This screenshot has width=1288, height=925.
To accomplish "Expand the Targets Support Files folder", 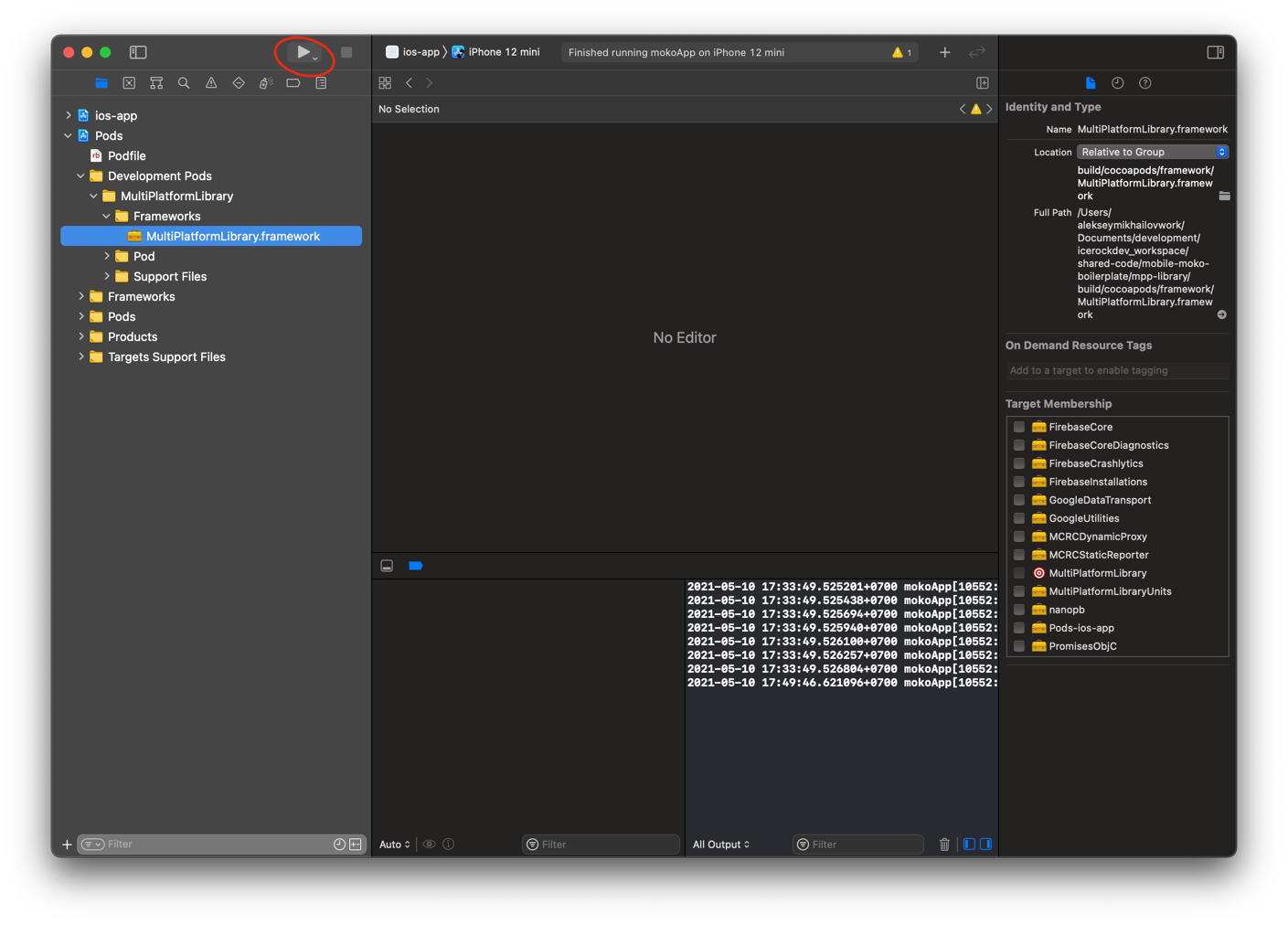I will click(x=81, y=357).
